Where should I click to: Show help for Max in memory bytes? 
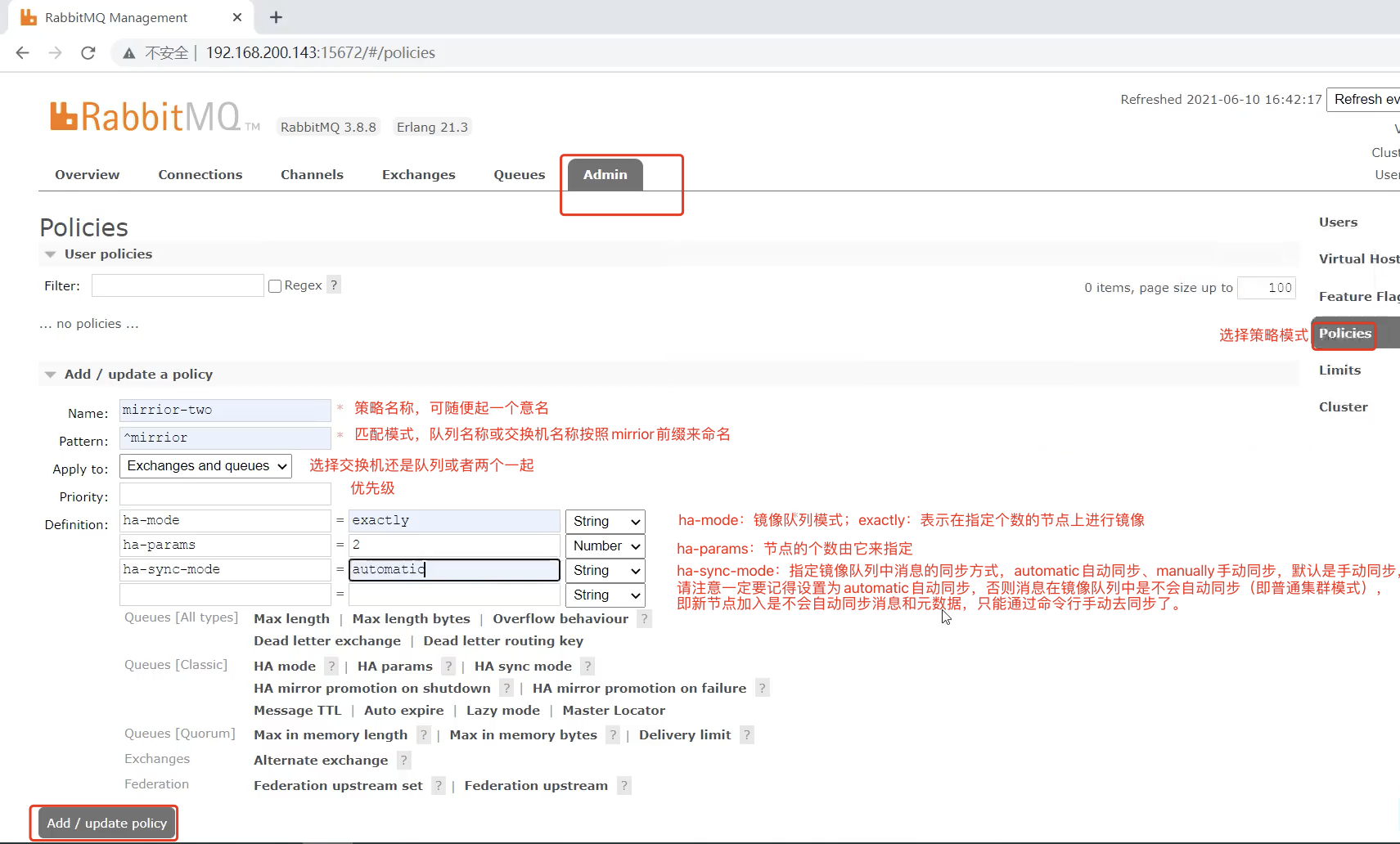[x=613, y=735]
